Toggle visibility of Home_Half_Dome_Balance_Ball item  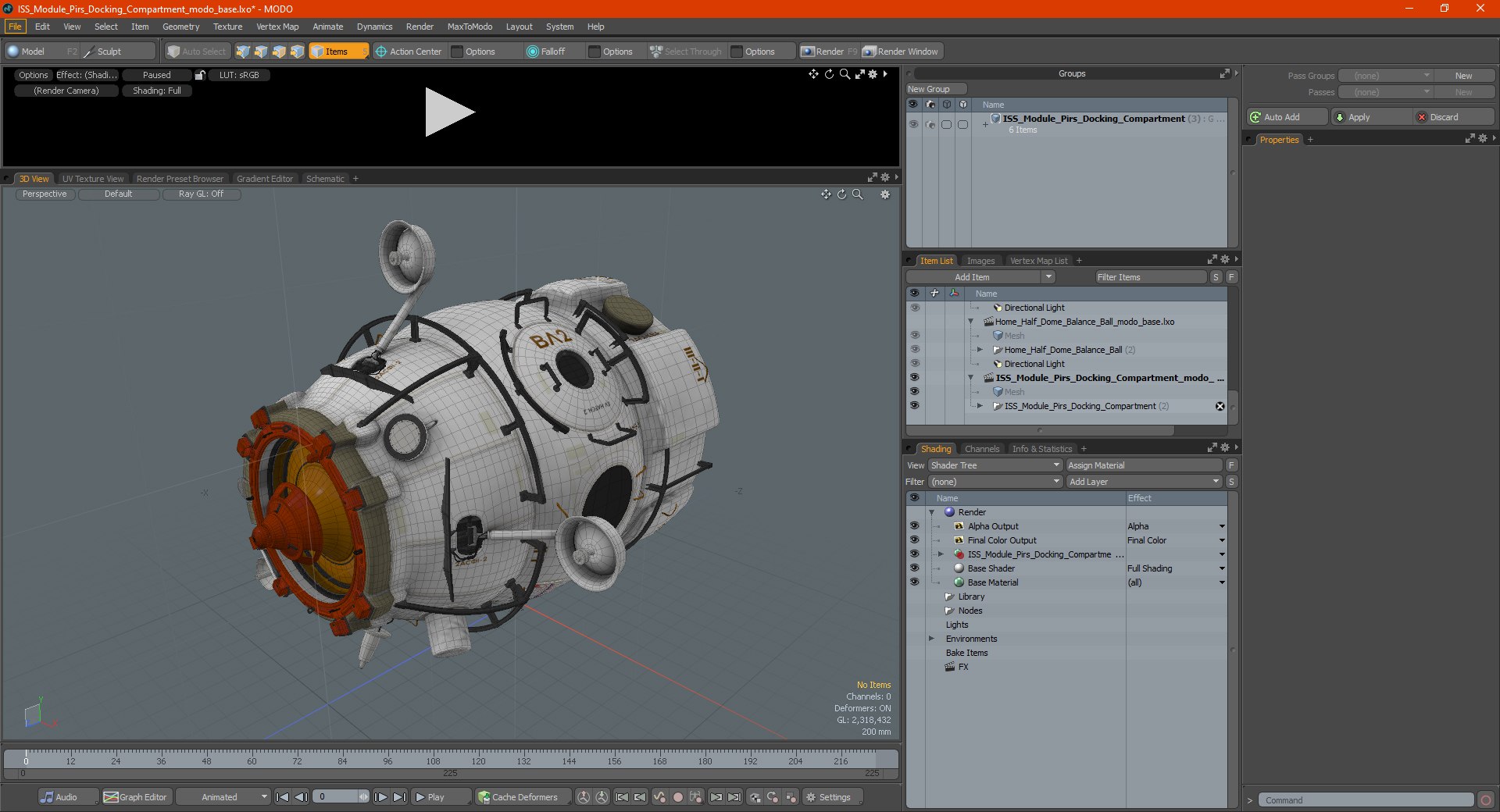click(x=914, y=350)
